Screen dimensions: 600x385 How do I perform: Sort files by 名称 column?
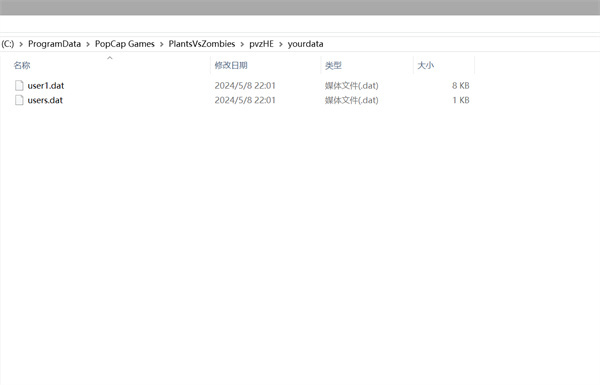pyautogui.click(x=22, y=65)
